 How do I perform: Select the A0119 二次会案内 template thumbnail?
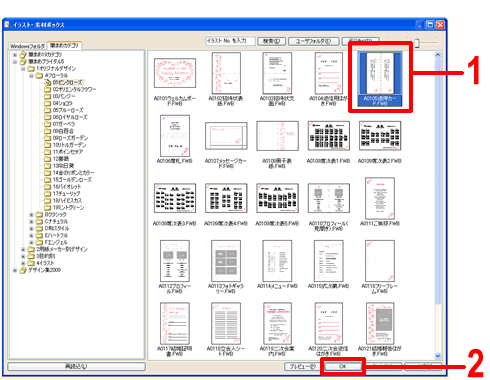click(x=277, y=323)
